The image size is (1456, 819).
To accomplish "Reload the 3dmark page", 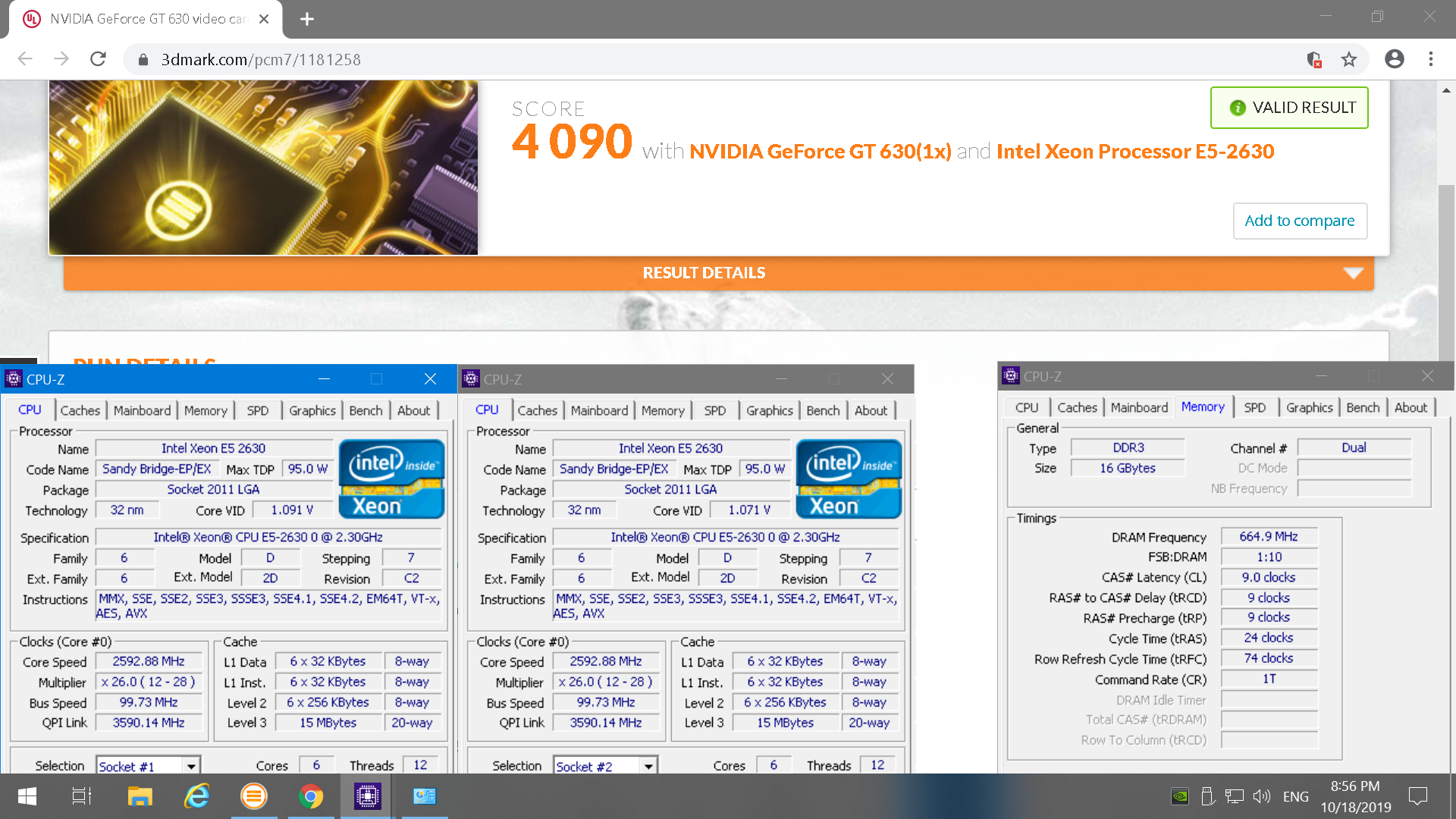I will pos(98,59).
